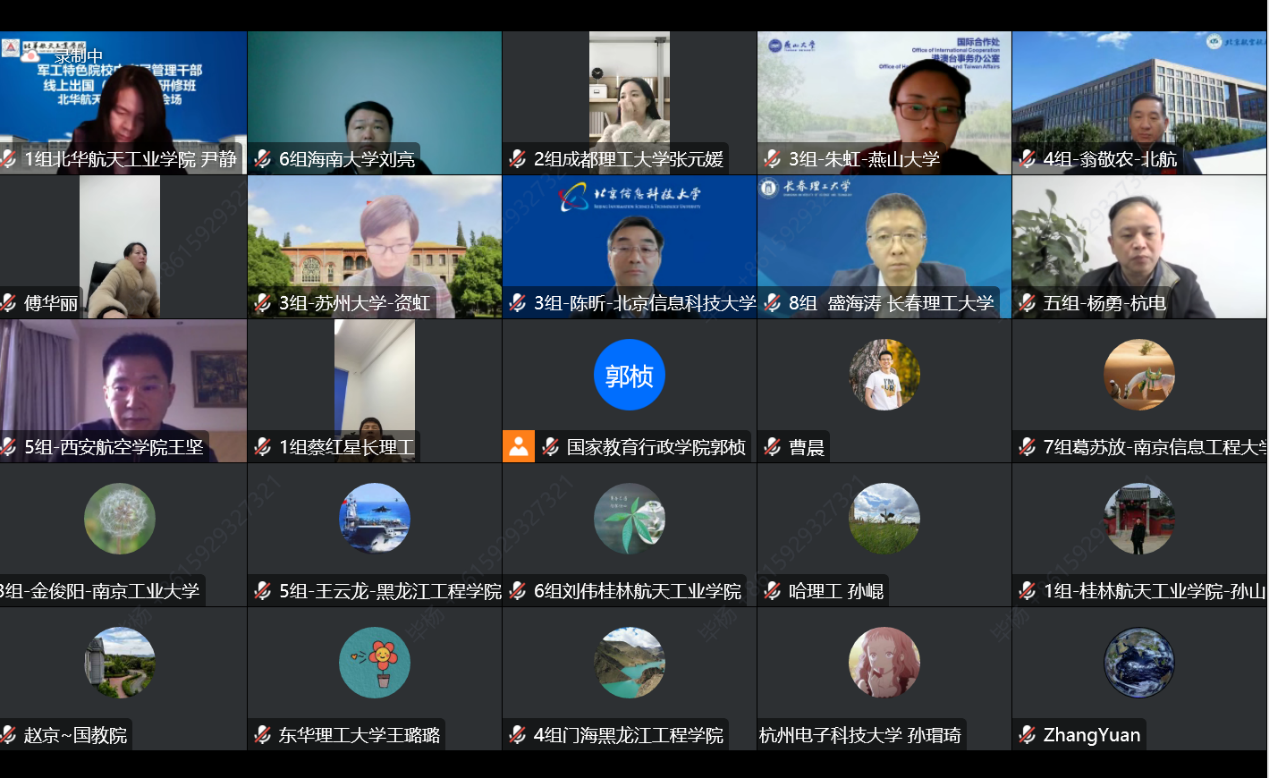Screen dimensions: 1269x778
Task: Click the recording indicator labeled 录制中
Action: click(78, 56)
